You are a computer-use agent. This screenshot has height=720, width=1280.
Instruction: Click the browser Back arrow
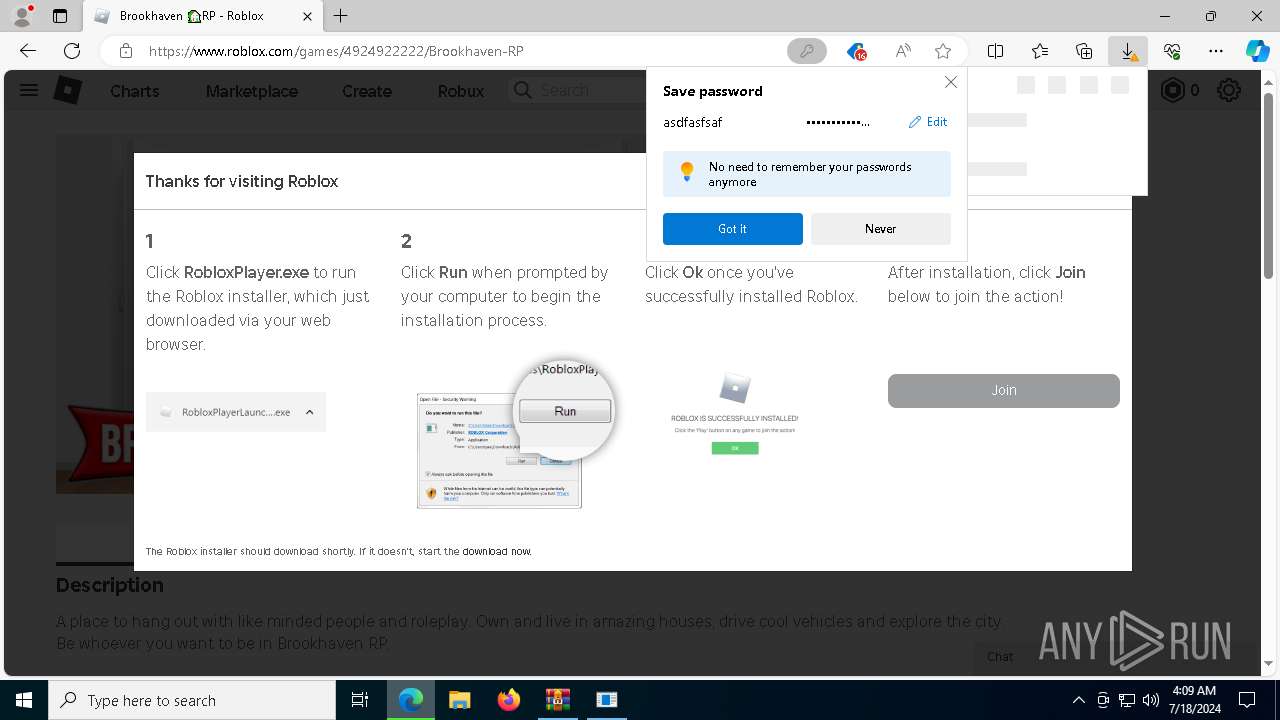[28, 51]
